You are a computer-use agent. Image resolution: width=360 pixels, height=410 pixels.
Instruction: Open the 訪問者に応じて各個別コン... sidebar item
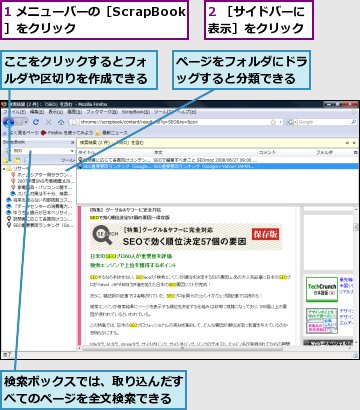39,219
